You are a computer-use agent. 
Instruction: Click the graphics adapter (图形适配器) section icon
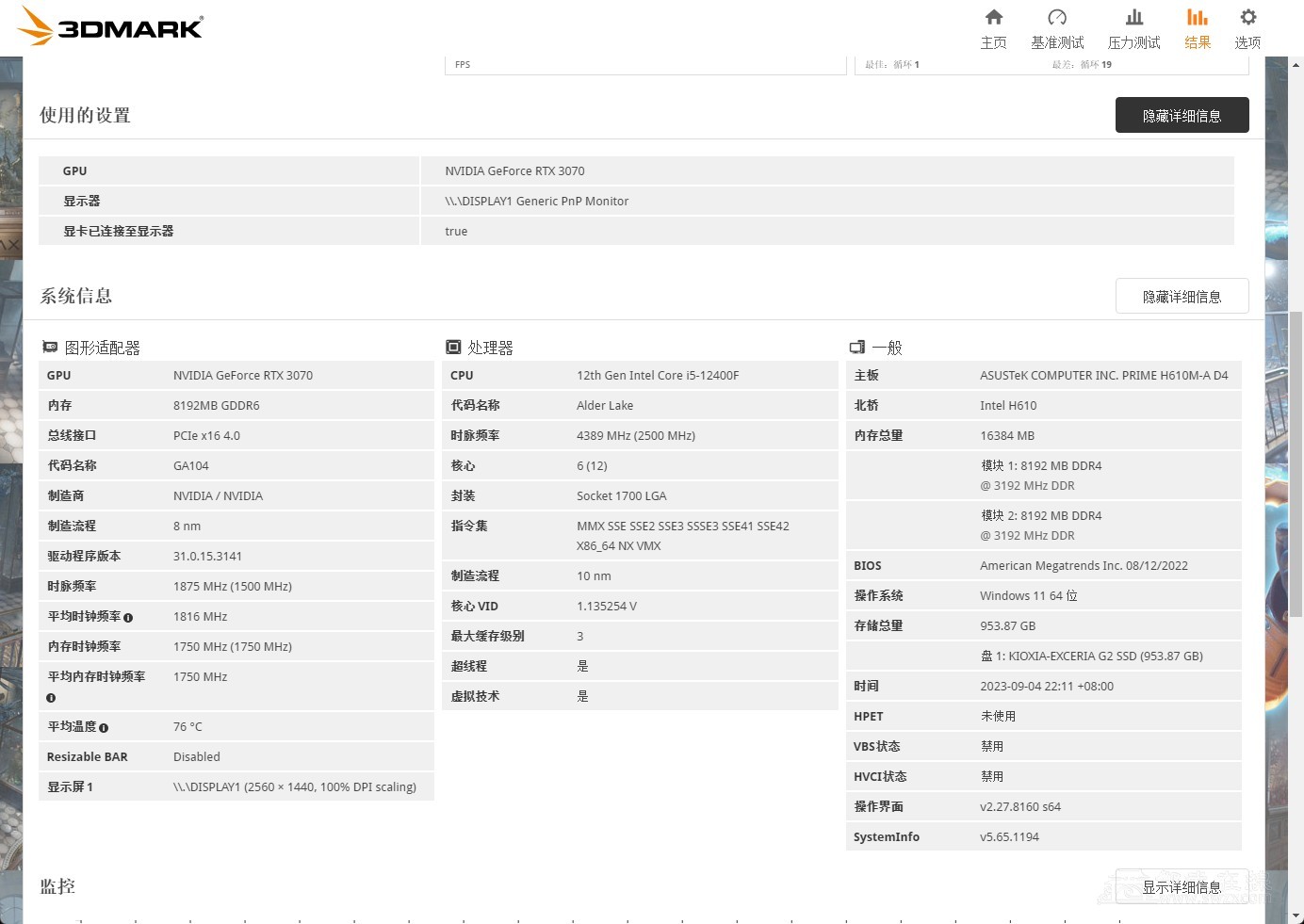[50, 348]
